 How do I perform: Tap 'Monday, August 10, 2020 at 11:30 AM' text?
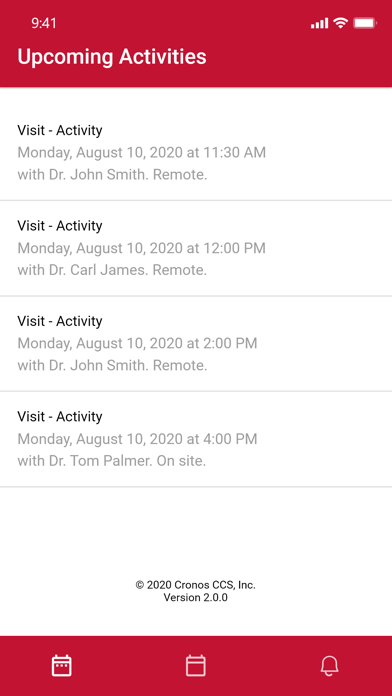point(142,153)
